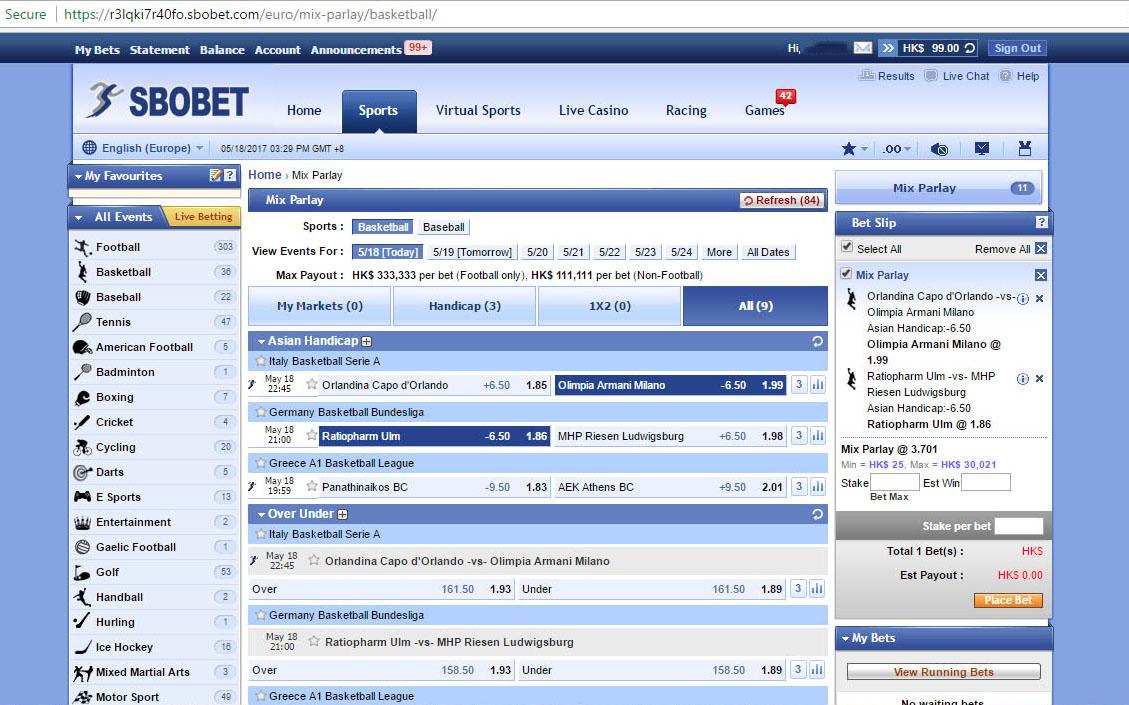Open My Bets in the top bar

click(x=97, y=50)
